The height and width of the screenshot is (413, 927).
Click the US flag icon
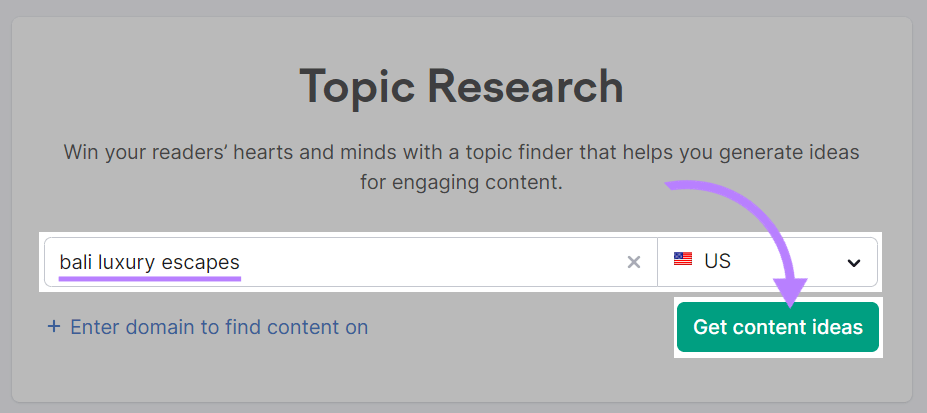683,261
